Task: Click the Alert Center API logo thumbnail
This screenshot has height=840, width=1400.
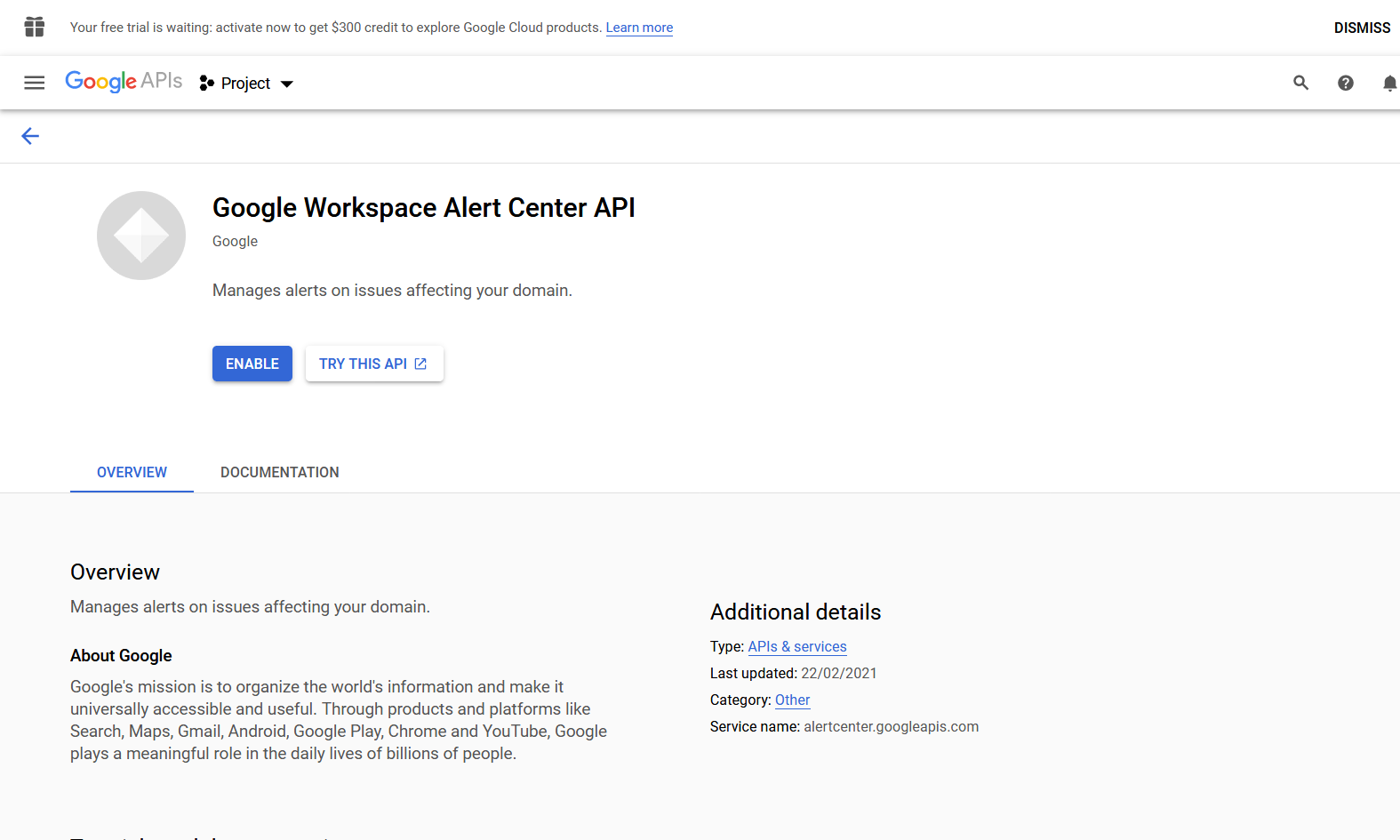Action: tap(141, 236)
